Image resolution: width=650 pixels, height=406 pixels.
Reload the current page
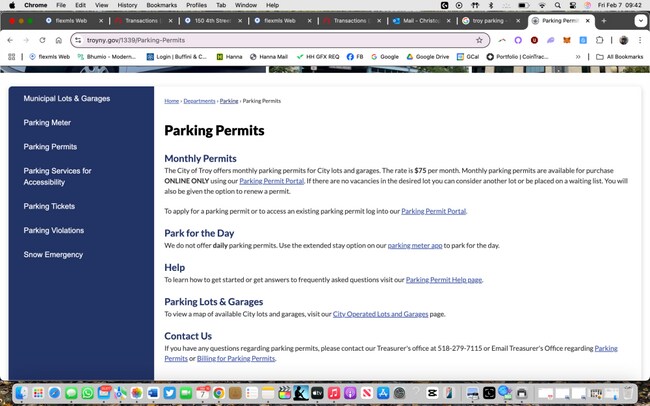42,40
